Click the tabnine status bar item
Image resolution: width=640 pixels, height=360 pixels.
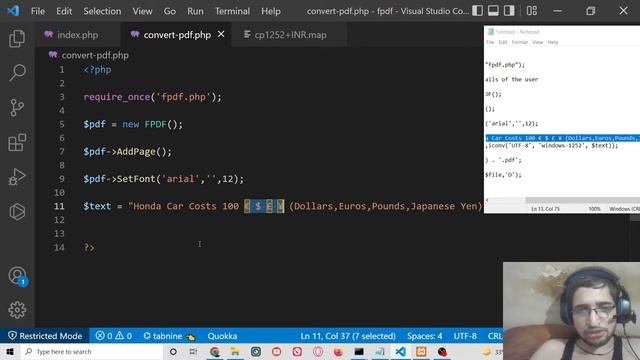pyautogui.click(x=169, y=336)
